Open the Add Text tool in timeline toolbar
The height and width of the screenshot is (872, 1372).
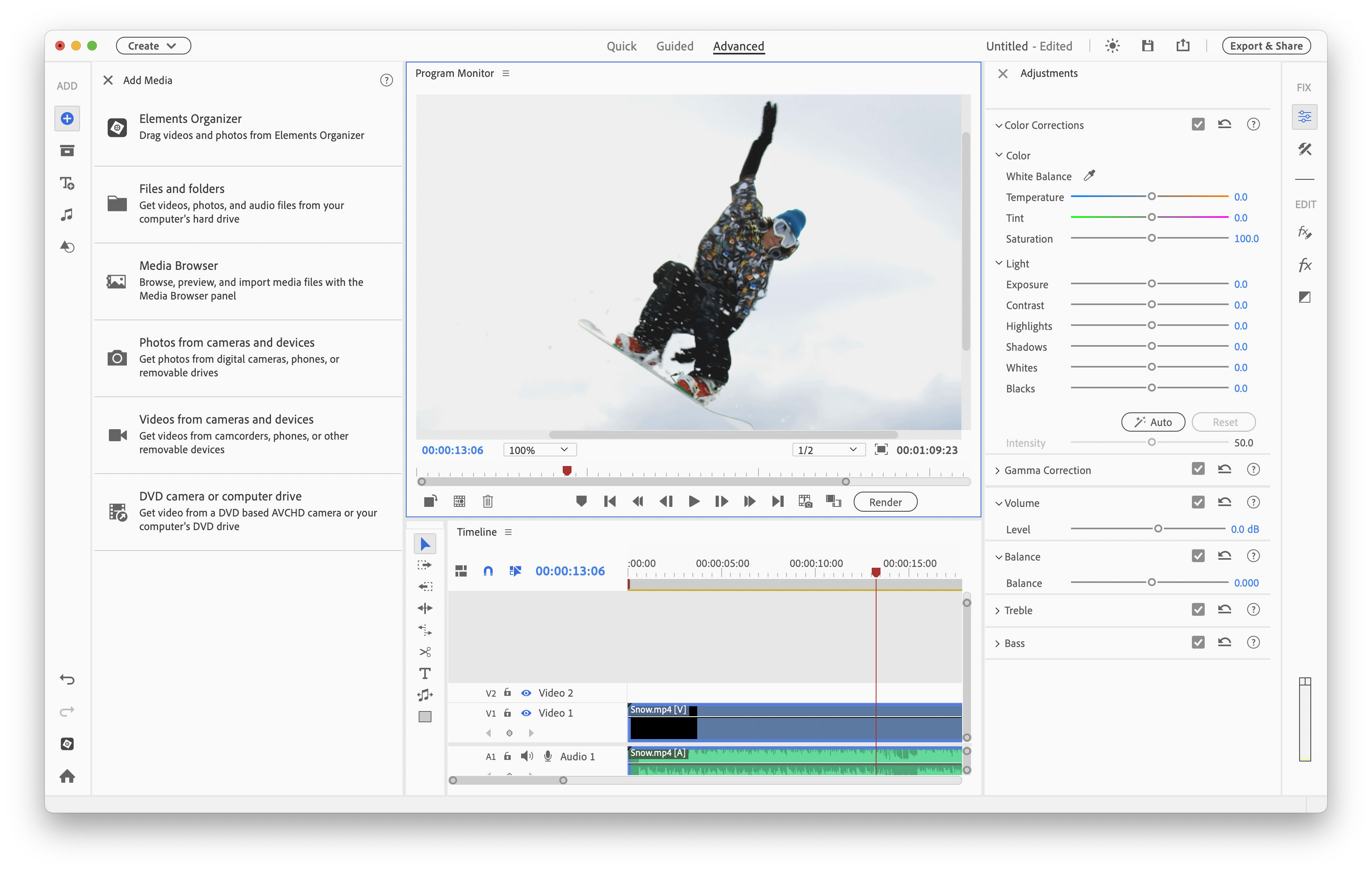tap(425, 673)
